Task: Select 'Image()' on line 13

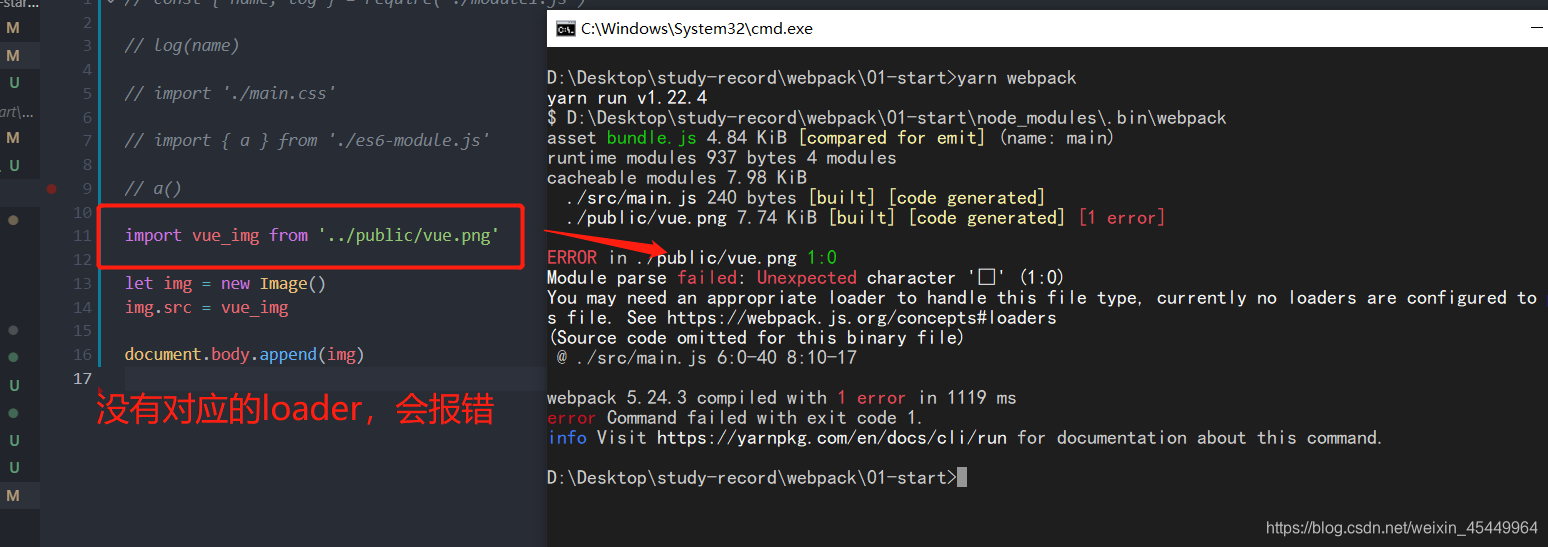Action: pyautogui.click(x=293, y=283)
